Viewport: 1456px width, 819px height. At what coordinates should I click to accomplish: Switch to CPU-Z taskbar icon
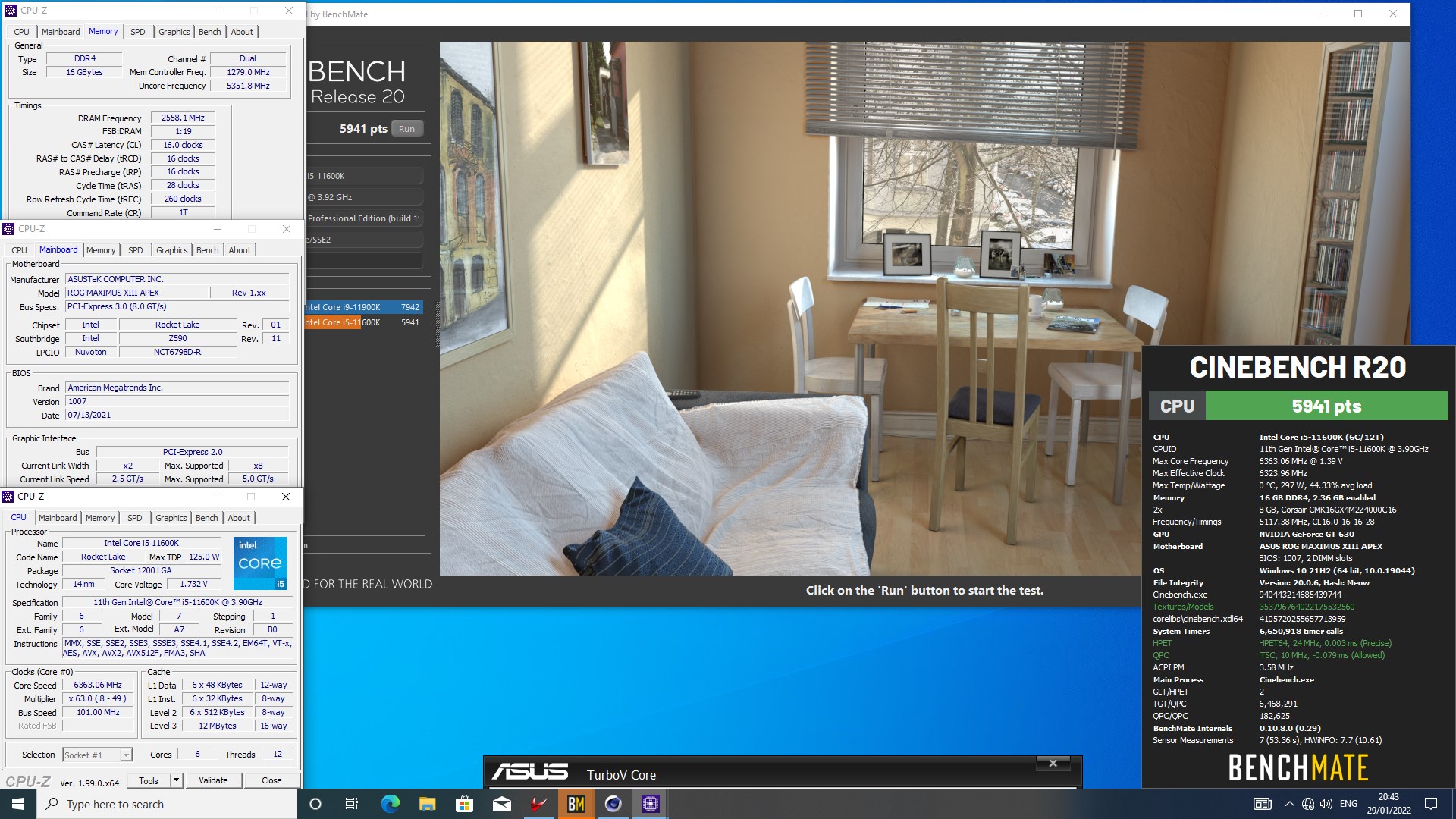click(650, 804)
